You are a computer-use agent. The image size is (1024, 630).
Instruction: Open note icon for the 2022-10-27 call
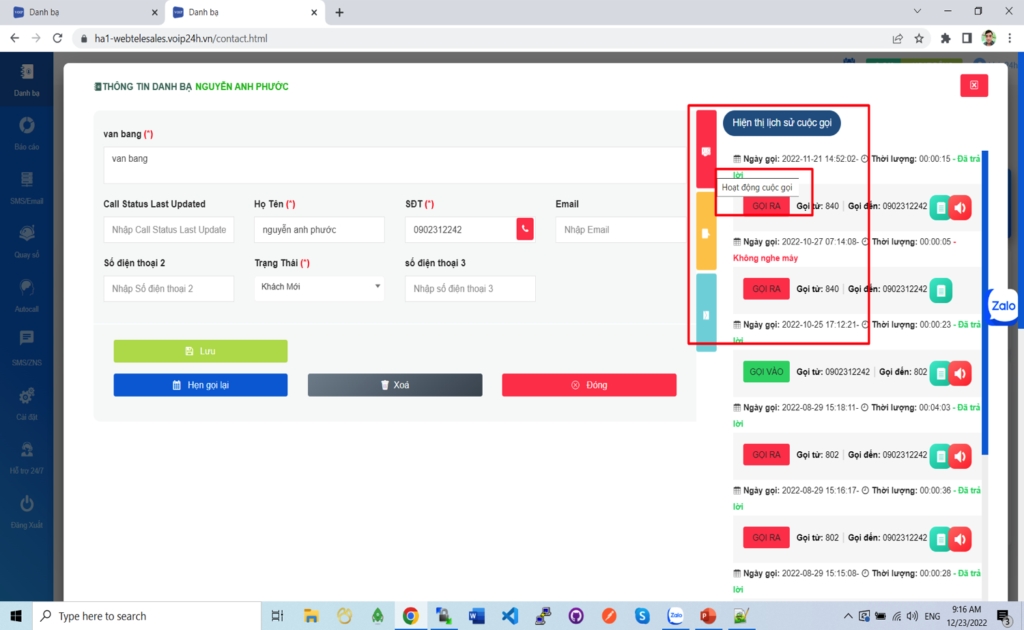(x=940, y=289)
